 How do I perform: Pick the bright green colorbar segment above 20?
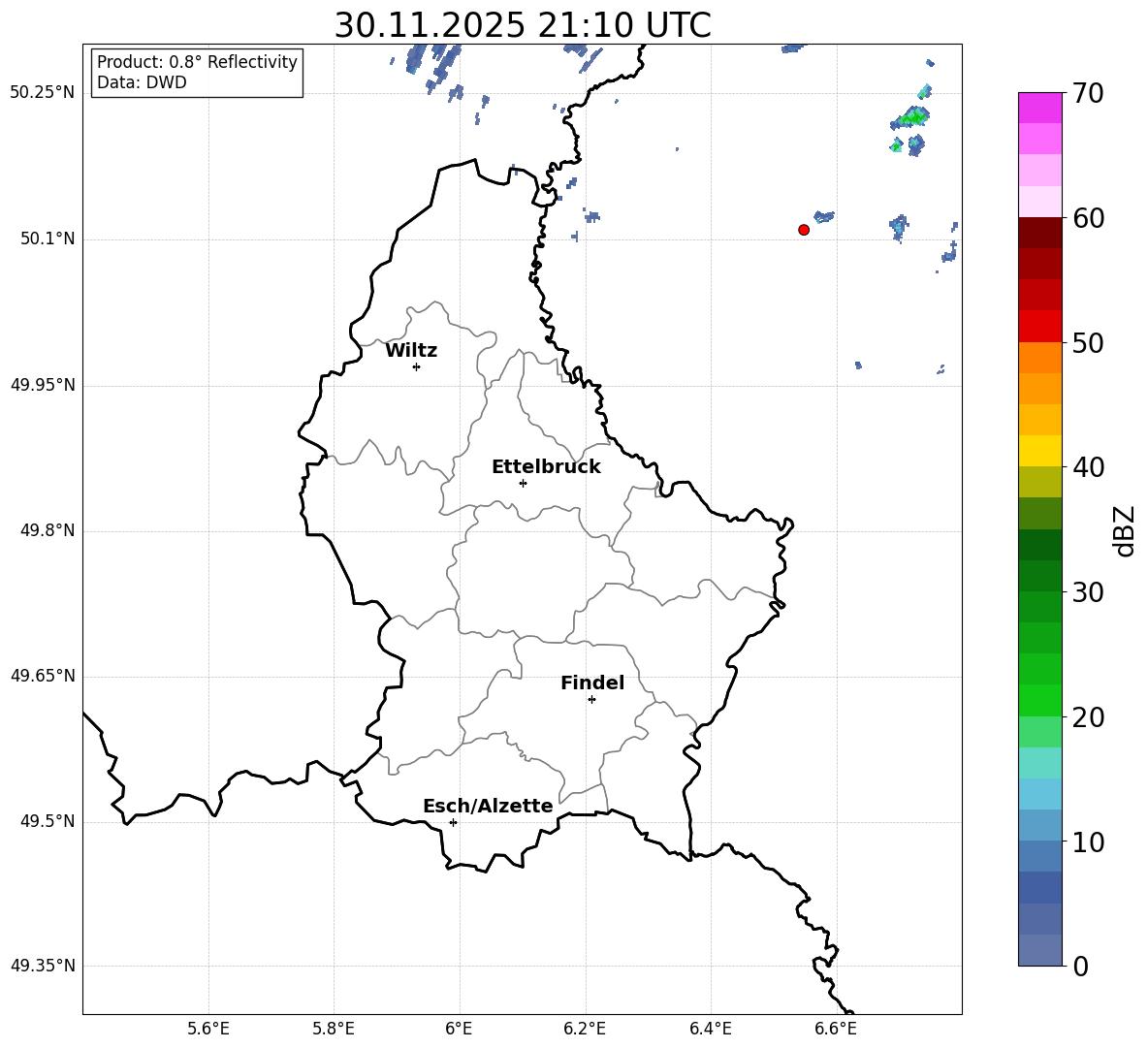(1040, 701)
